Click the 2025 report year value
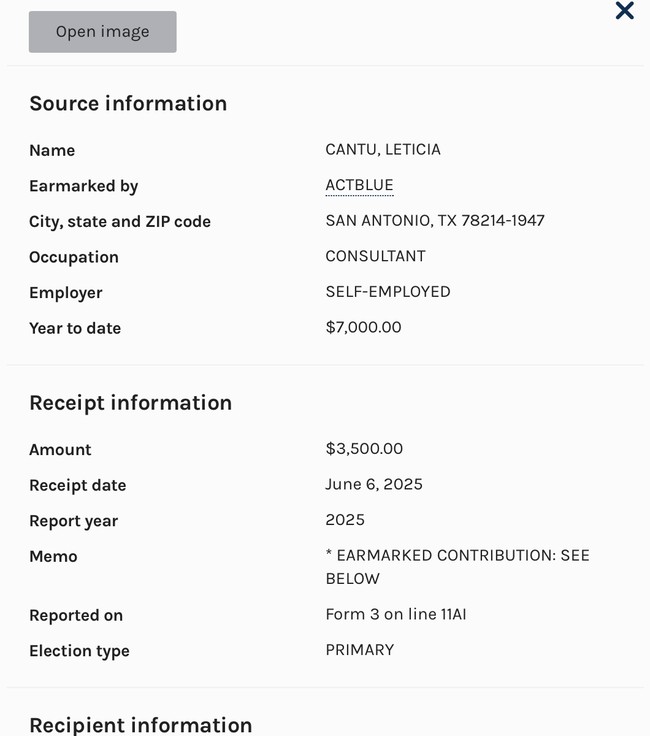This screenshot has height=736, width=650. coord(345,520)
